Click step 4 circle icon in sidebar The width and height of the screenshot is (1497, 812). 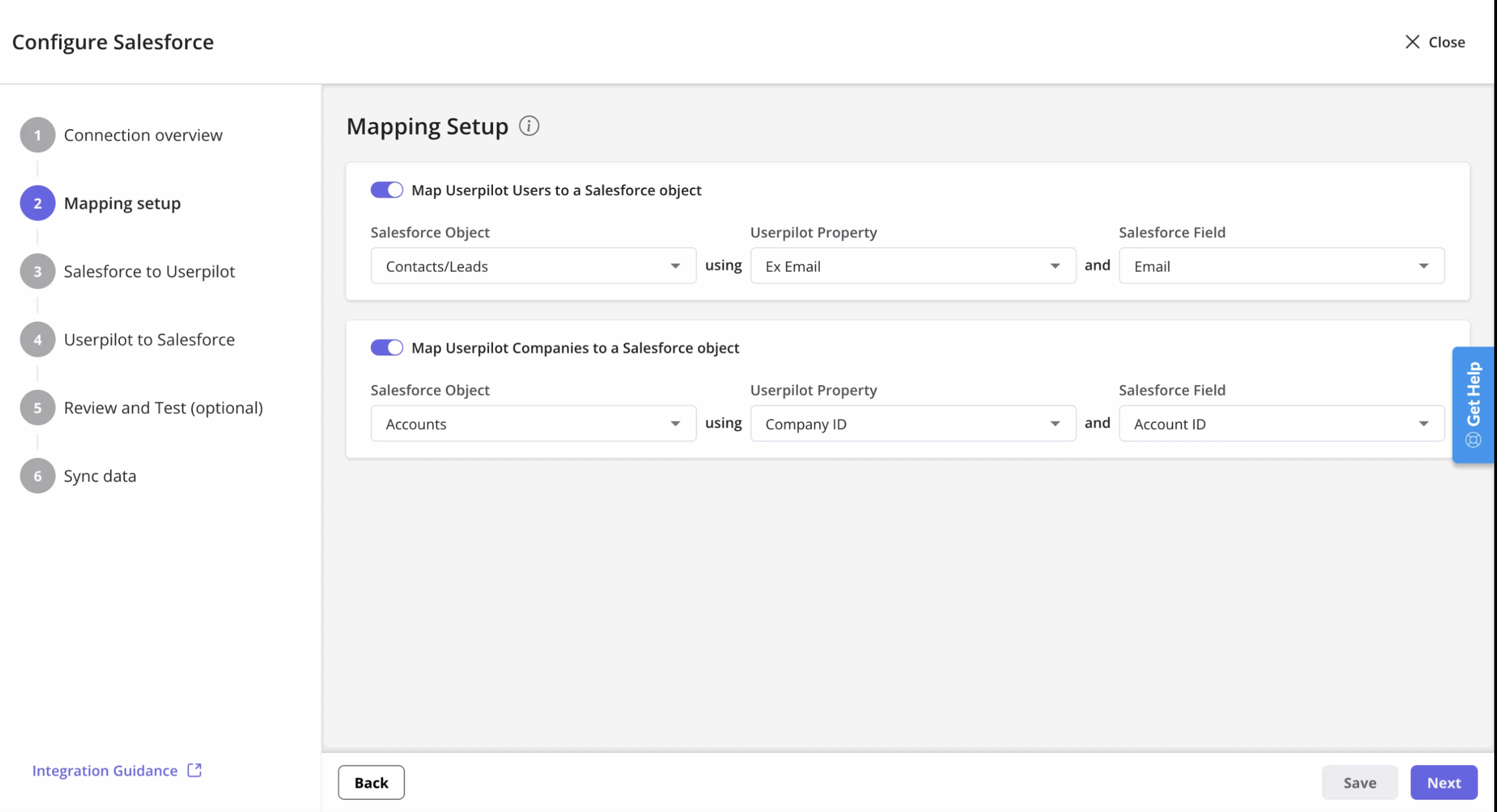coord(37,340)
